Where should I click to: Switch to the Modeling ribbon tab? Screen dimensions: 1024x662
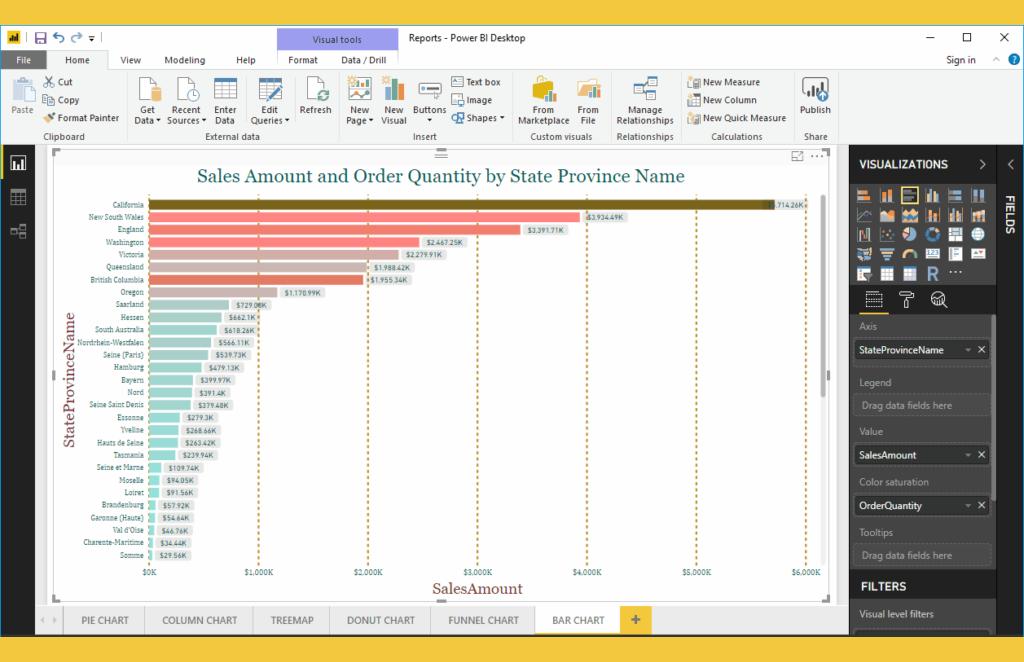tap(184, 60)
